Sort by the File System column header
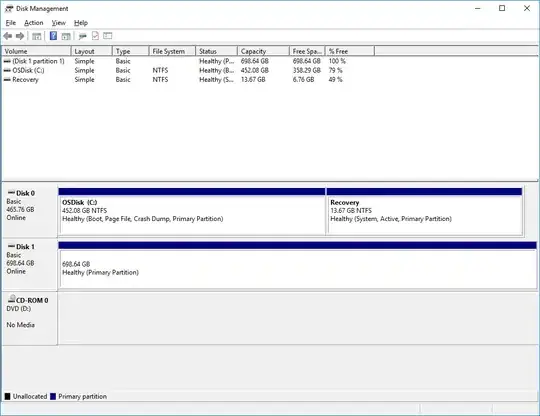 click(172, 51)
